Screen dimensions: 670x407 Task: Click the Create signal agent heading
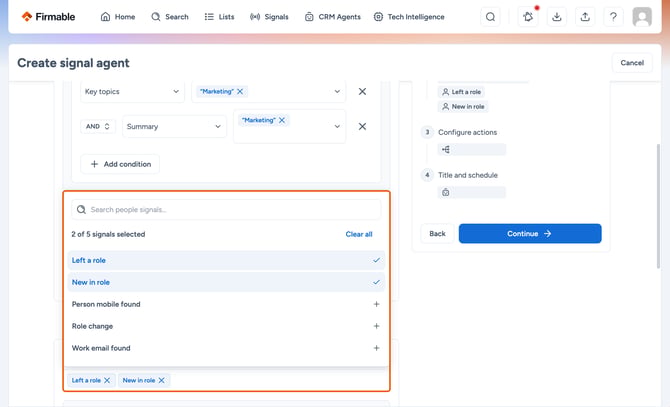point(73,63)
